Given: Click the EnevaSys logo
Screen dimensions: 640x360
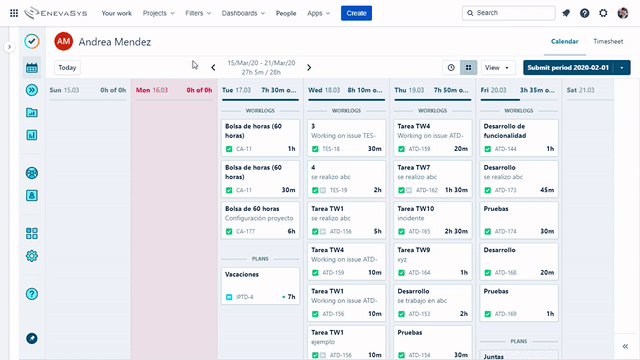Looking at the screenshot, I should (x=56, y=13).
